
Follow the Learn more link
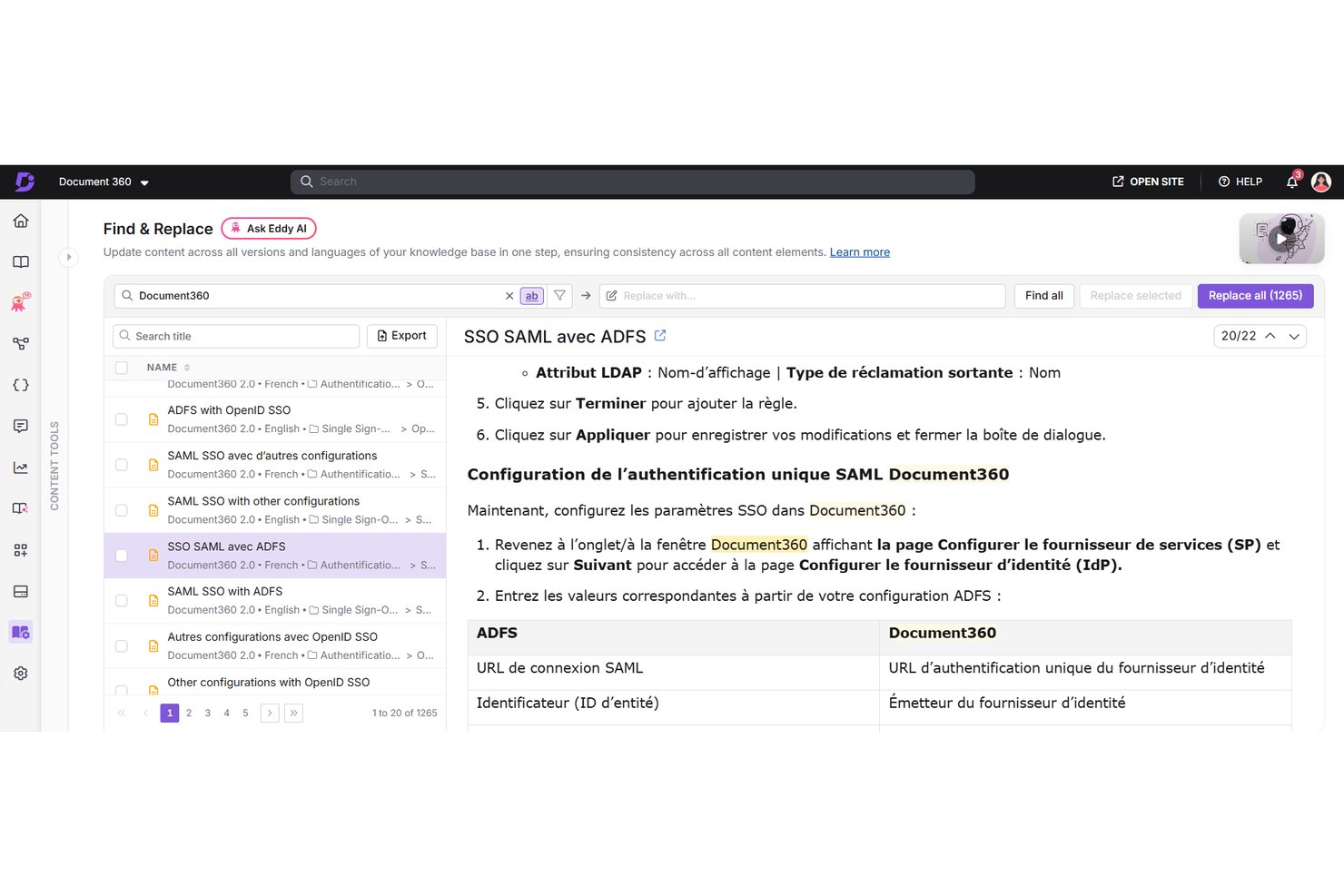[859, 252]
